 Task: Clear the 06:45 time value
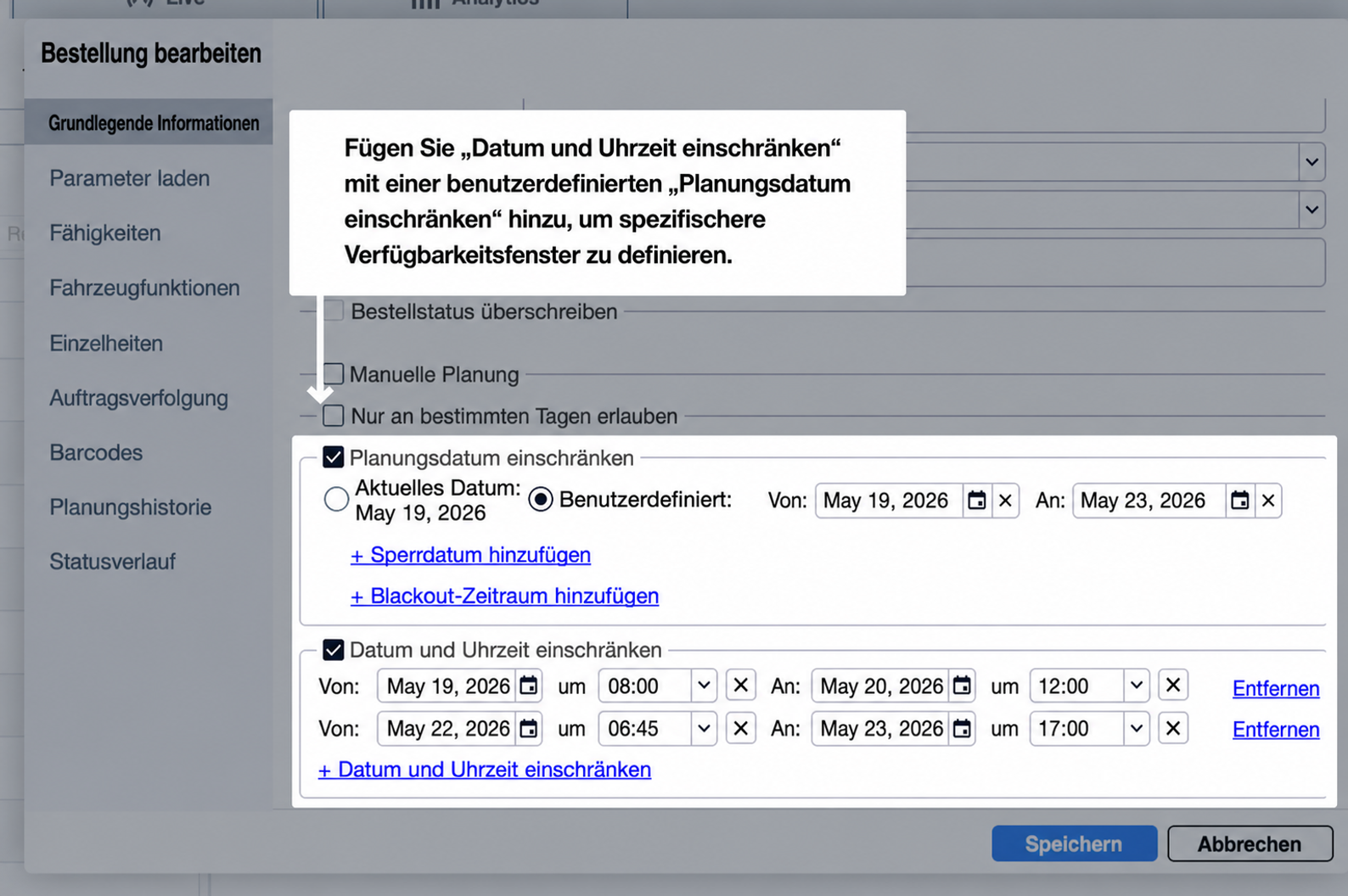tap(741, 728)
